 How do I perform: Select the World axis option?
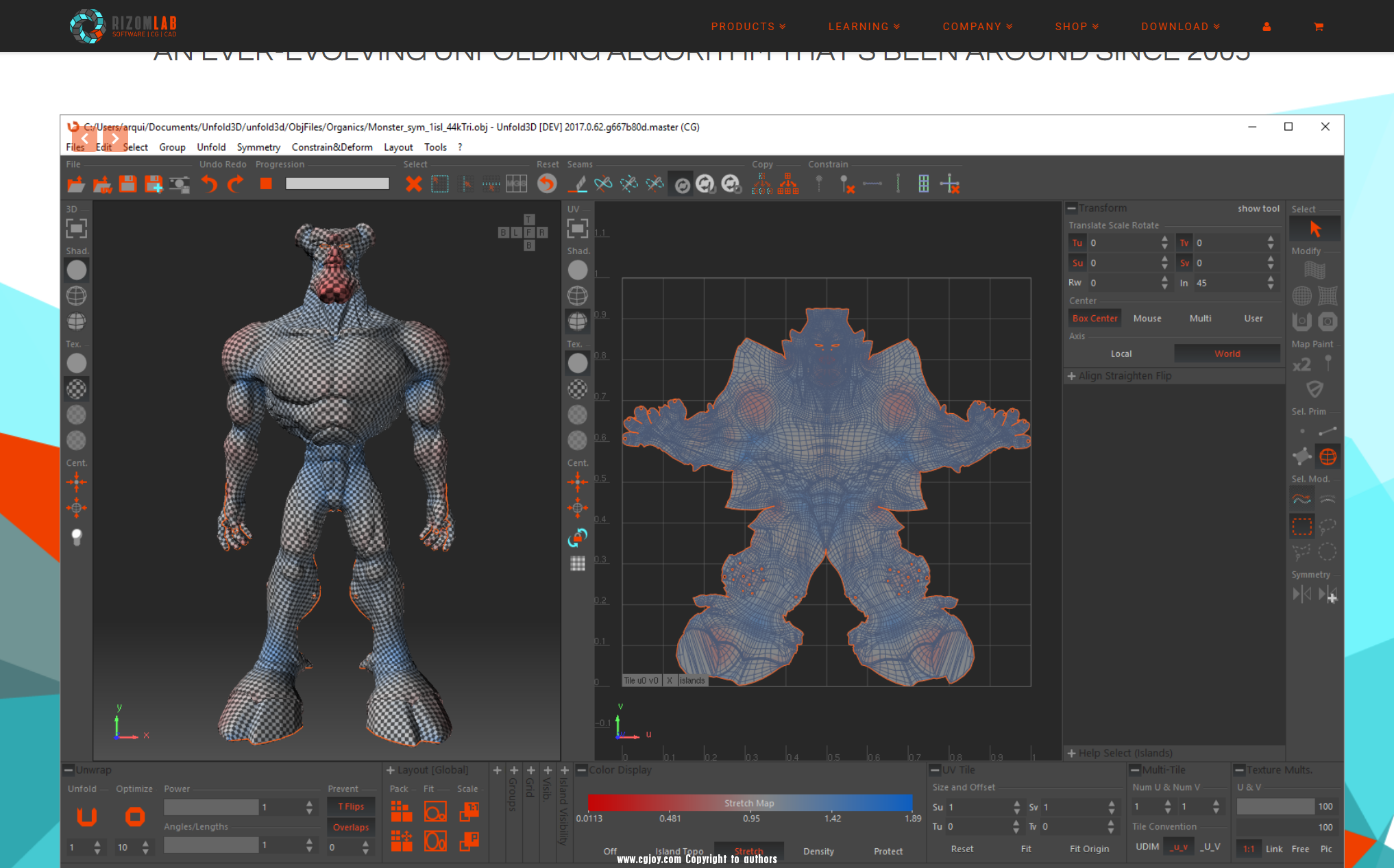tap(1227, 354)
